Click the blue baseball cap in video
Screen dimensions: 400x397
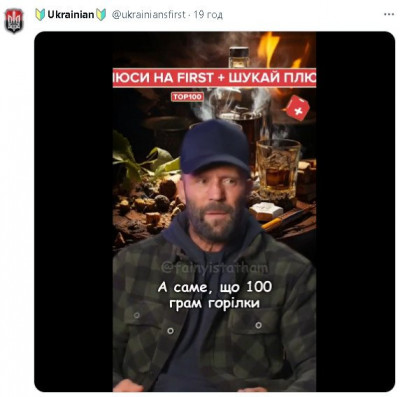214,147
